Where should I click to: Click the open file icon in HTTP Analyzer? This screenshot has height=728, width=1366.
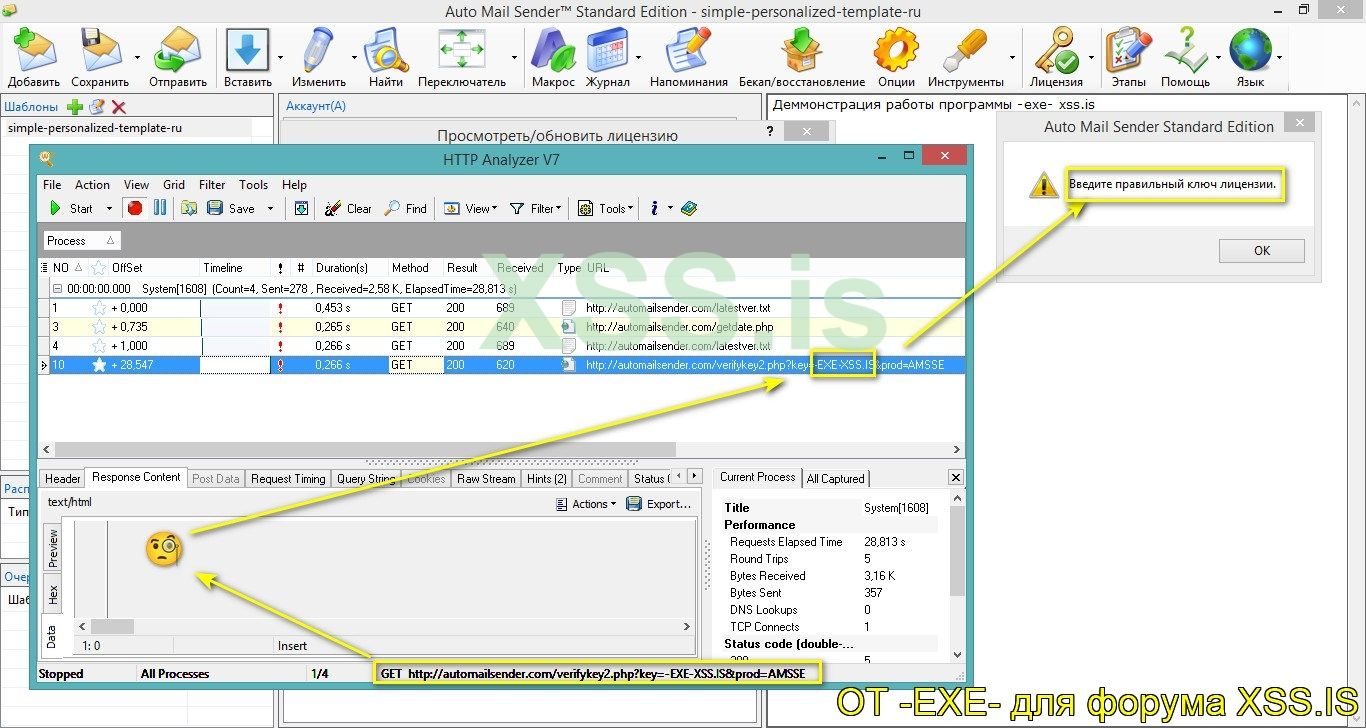pyautogui.click(x=190, y=208)
